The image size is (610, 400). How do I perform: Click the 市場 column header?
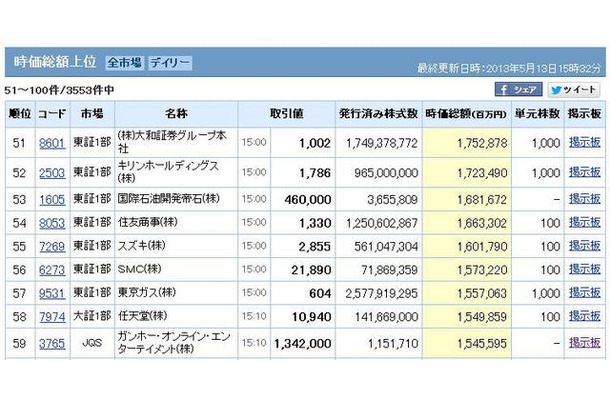pos(92,114)
